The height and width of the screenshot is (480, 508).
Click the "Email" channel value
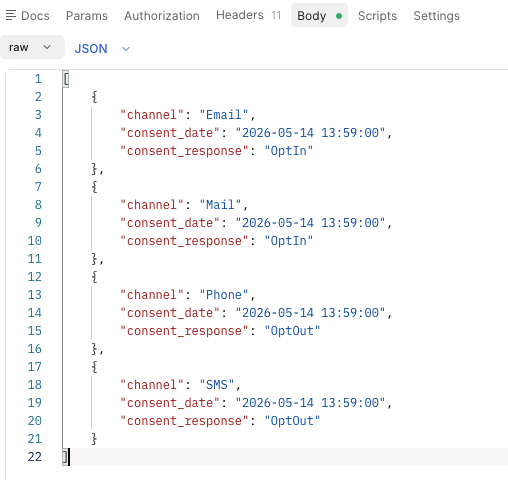coord(224,115)
